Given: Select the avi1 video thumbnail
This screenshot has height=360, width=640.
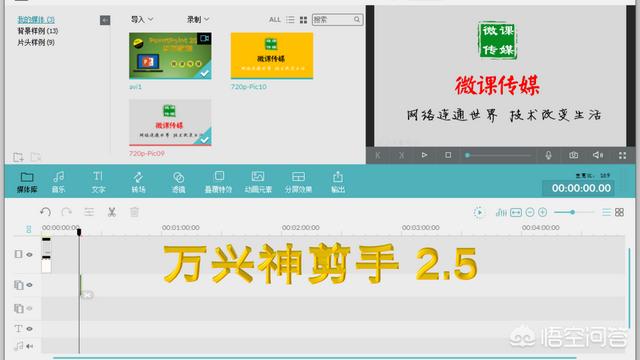Looking at the screenshot, I should tap(170, 56).
